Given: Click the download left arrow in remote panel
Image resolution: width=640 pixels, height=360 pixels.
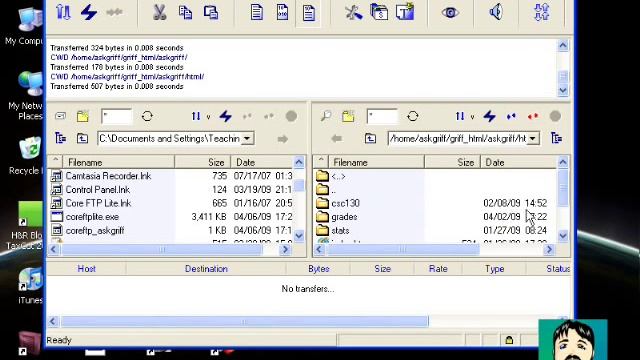Looking at the screenshot, I should coord(336,139).
